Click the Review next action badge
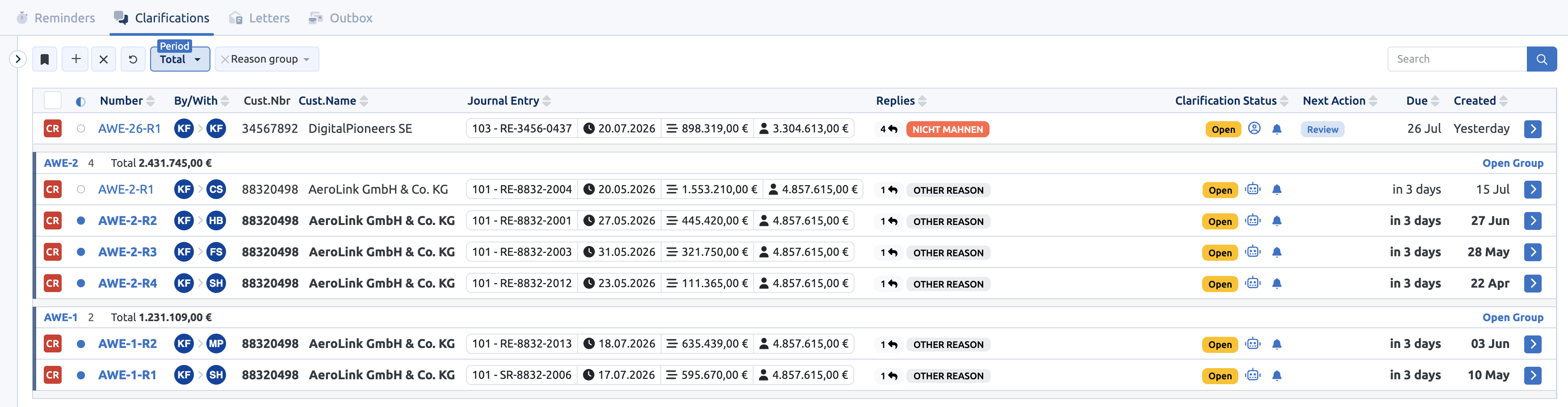Image resolution: width=1568 pixels, height=407 pixels. click(1322, 129)
